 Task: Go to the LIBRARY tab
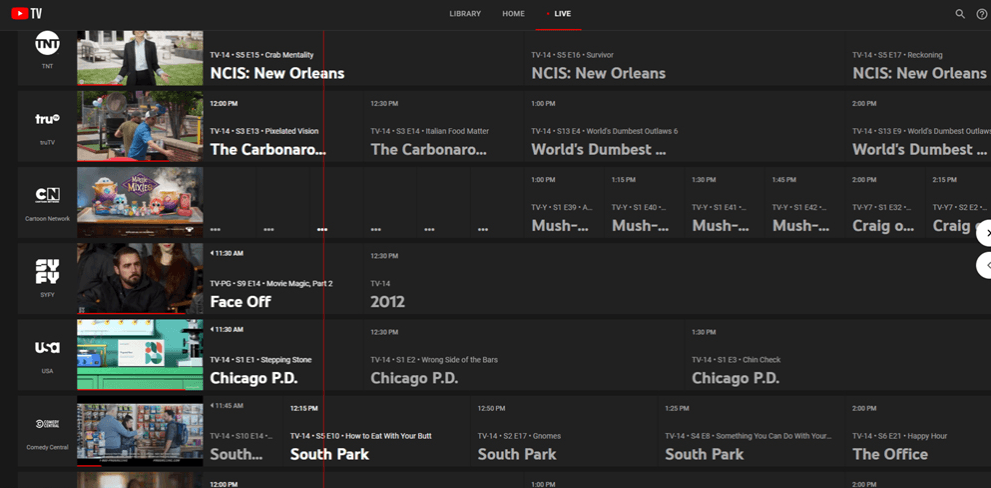click(465, 14)
